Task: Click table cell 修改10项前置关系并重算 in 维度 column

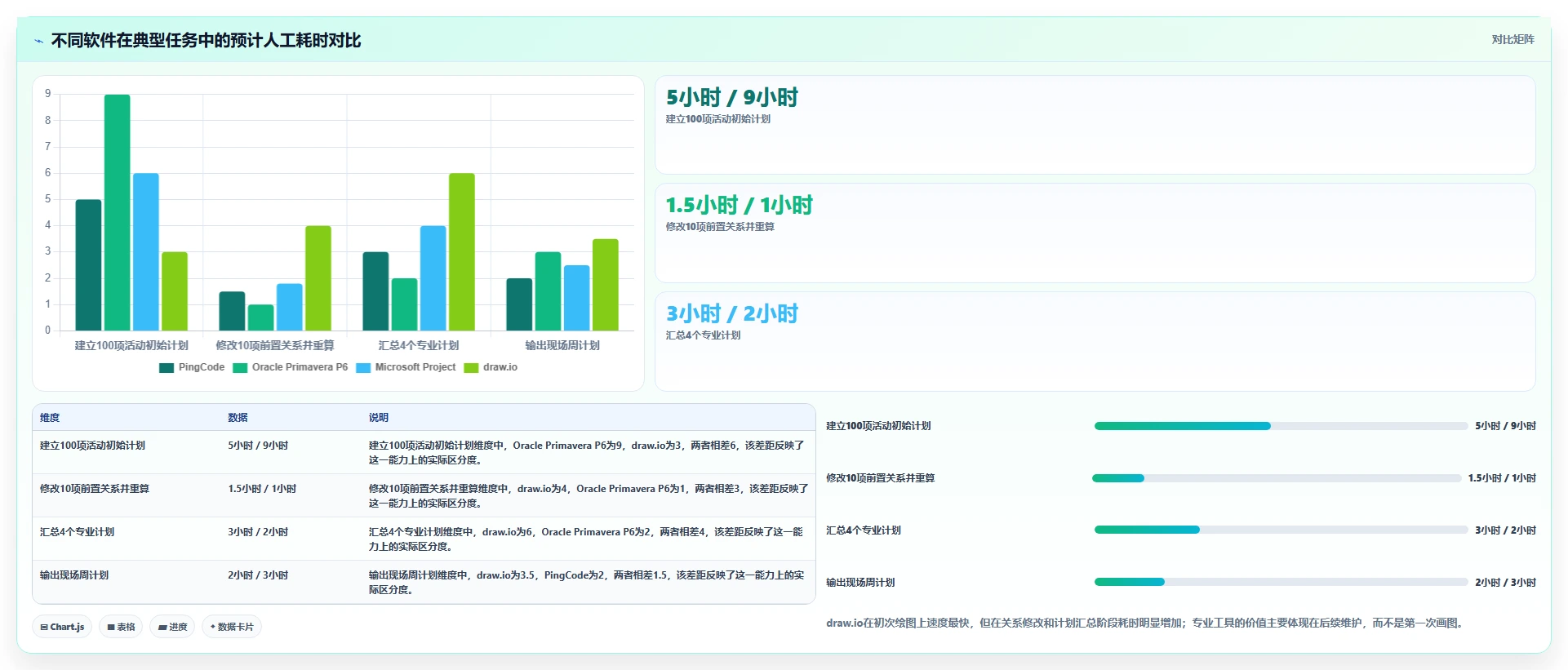Action: pyautogui.click(x=95, y=489)
